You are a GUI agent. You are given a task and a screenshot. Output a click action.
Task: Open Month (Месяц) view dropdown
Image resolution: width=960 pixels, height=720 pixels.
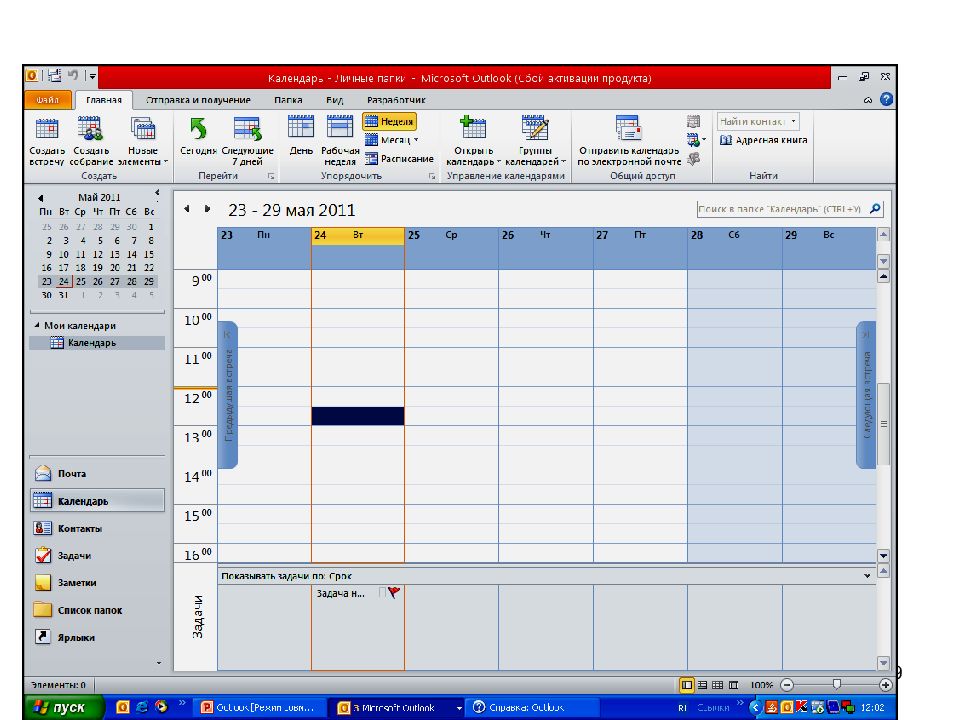pos(392,140)
